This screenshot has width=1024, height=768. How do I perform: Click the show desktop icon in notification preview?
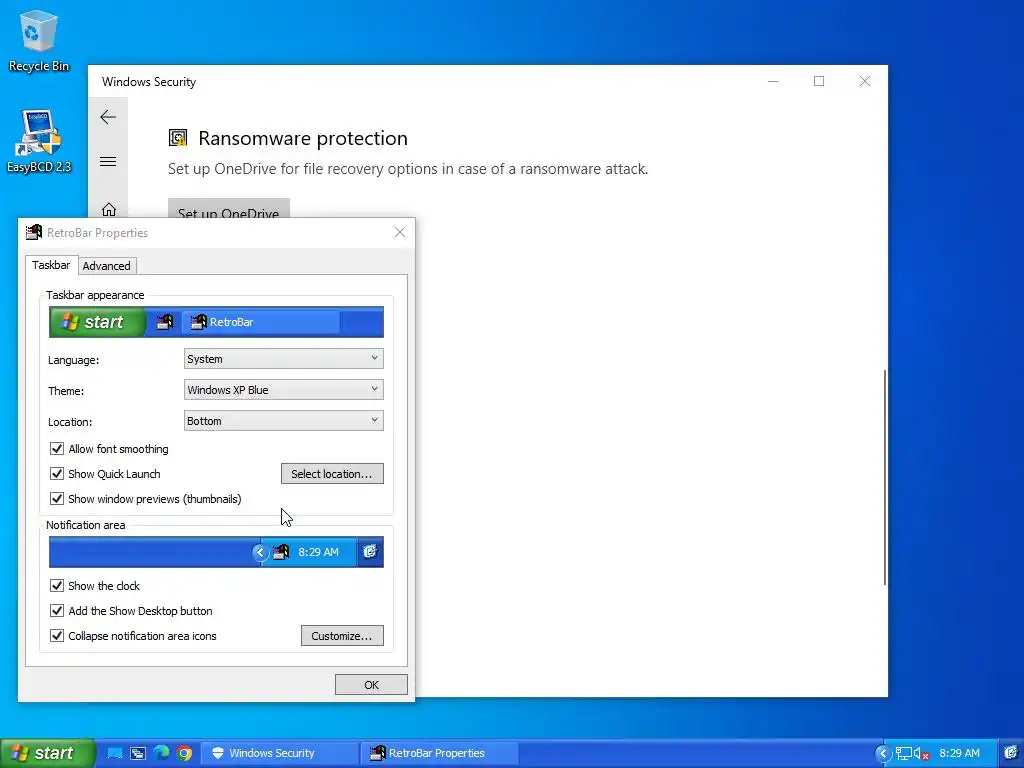click(370, 552)
